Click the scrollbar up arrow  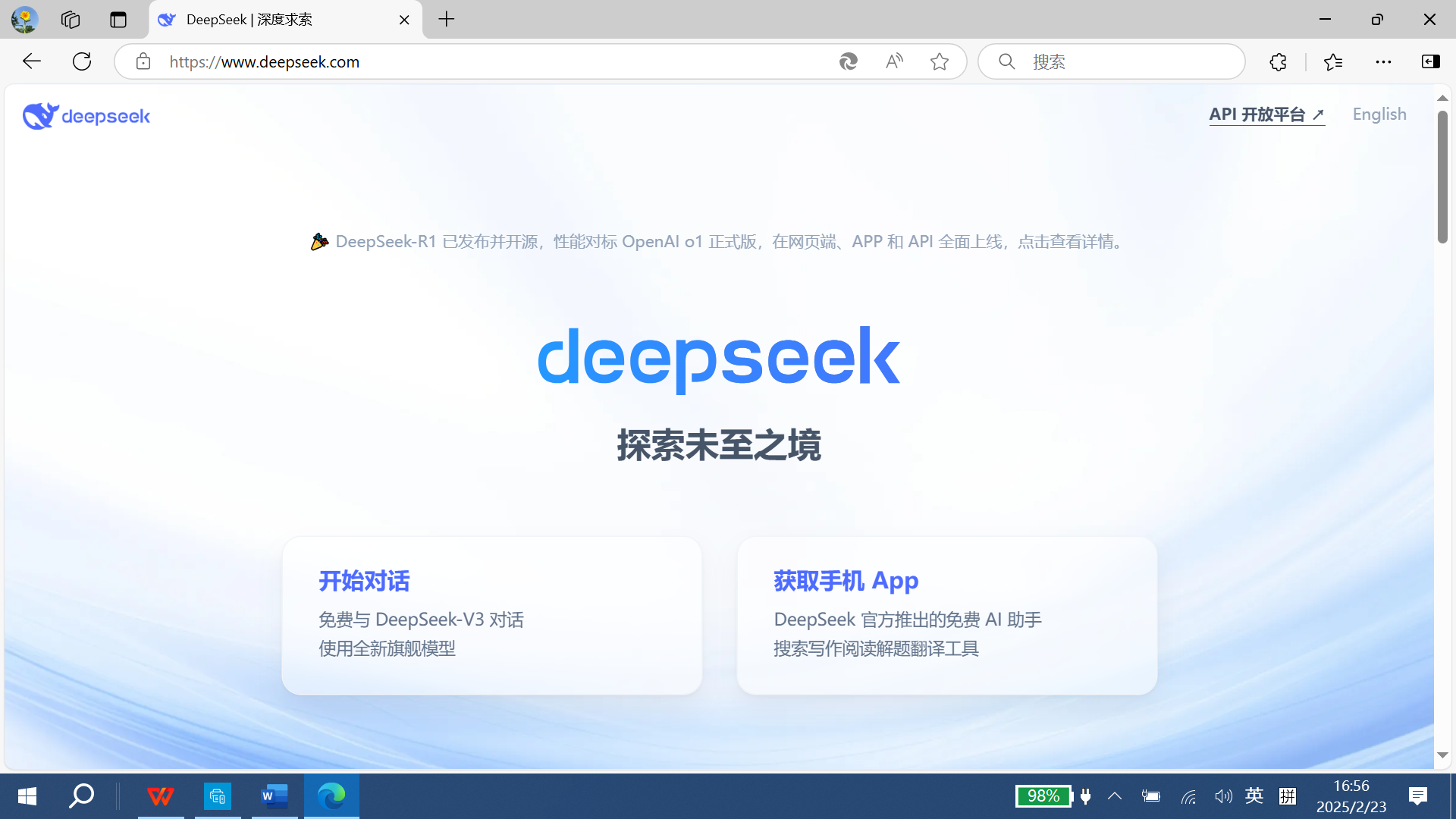1442,98
